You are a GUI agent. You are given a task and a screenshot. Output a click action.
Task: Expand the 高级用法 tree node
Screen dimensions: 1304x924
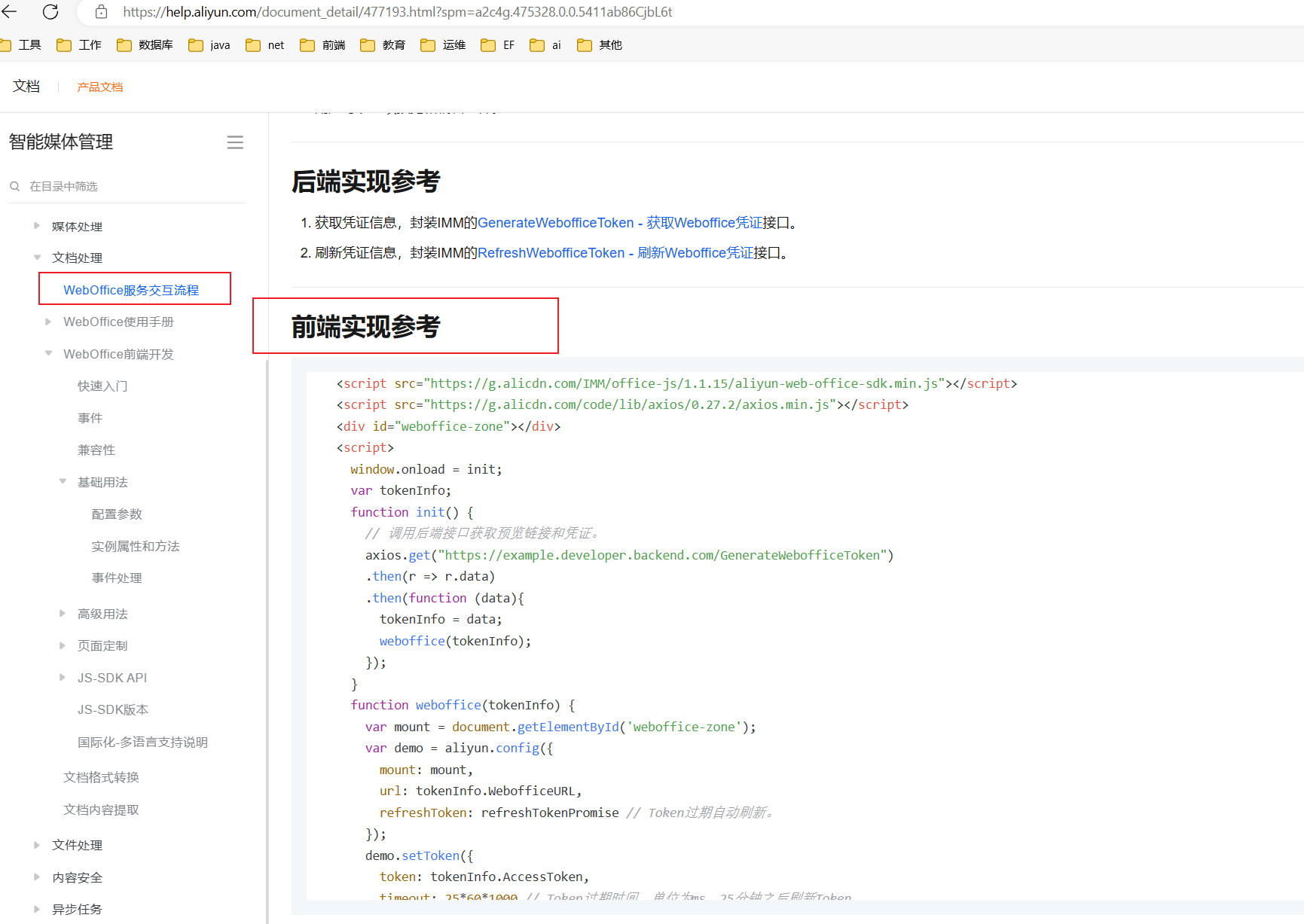63,613
